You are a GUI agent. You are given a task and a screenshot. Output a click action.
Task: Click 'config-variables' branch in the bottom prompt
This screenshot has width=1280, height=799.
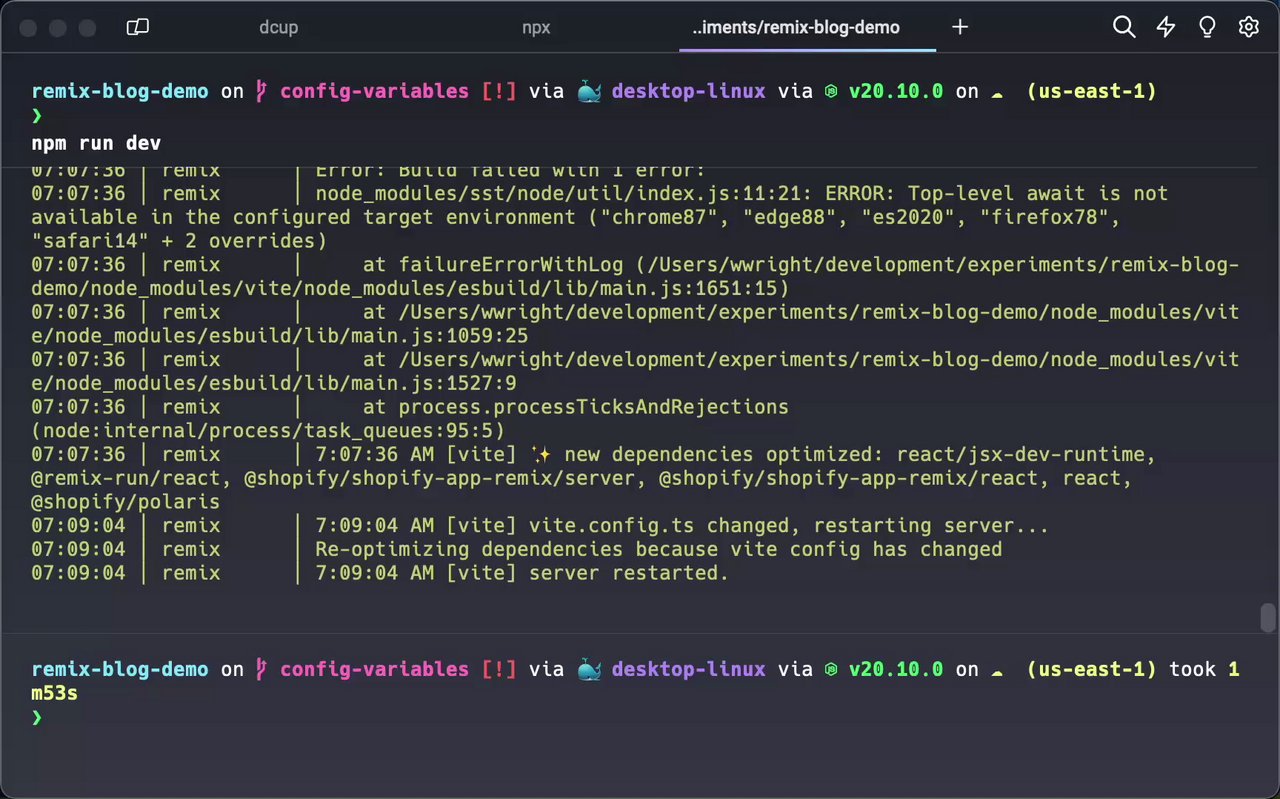(374, 669)
